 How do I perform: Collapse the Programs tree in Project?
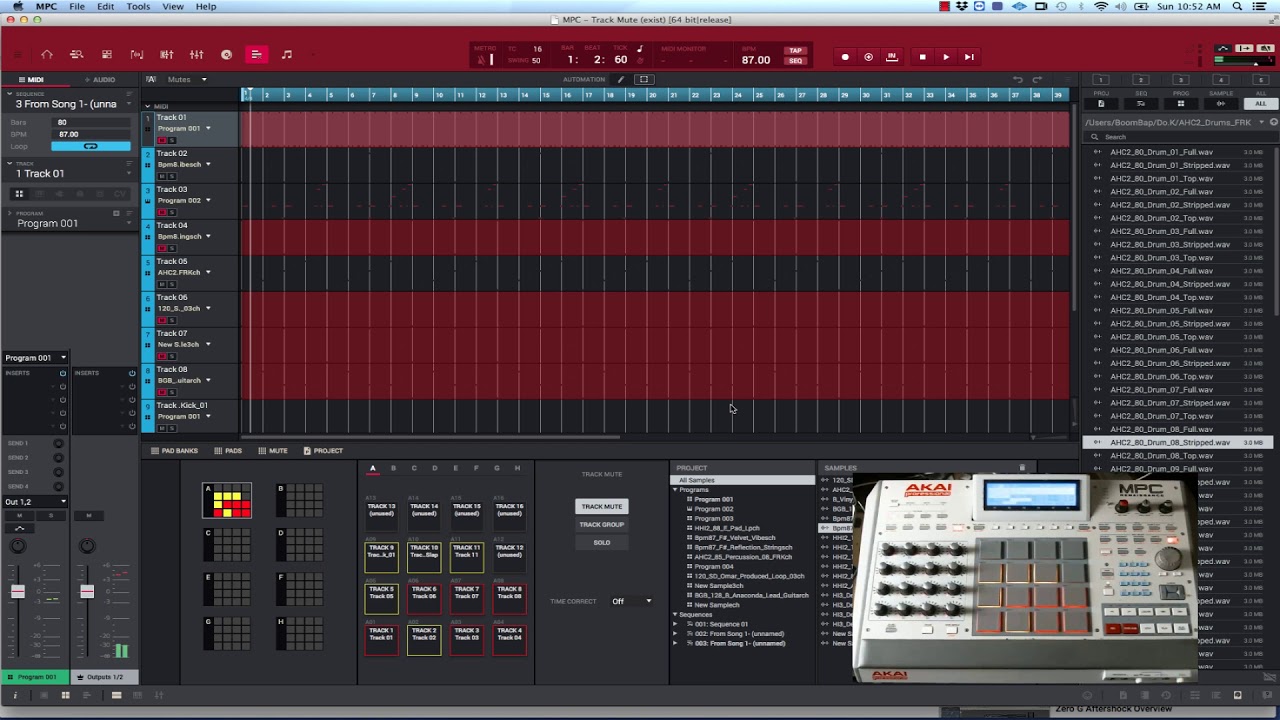click(675, 490)
